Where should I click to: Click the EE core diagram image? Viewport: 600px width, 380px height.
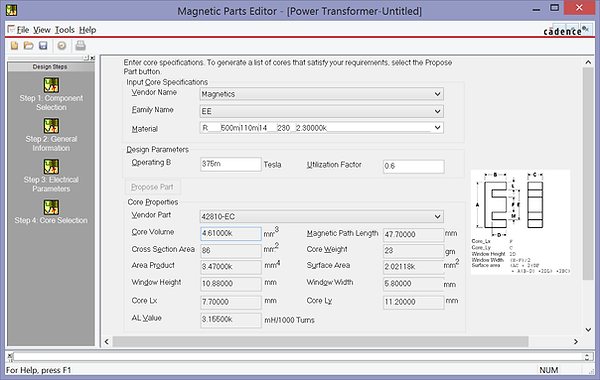(520, 222)
